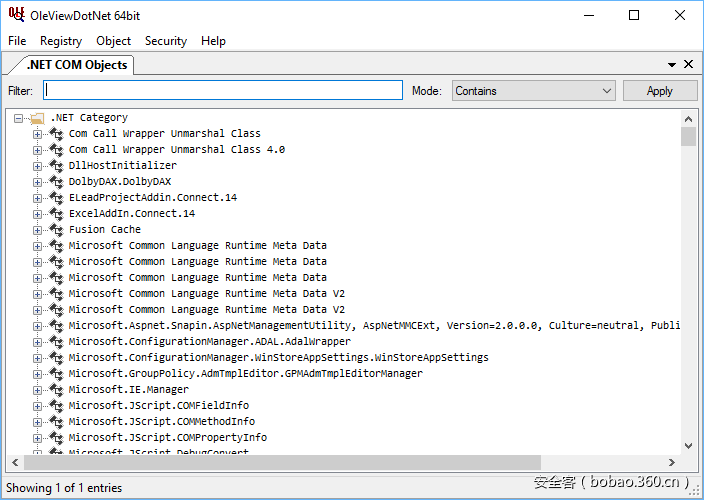Click the DllHostInitializer class icon
Viewport: 704px width, 500px height.
pyautogui.click(x=56, y=166)
